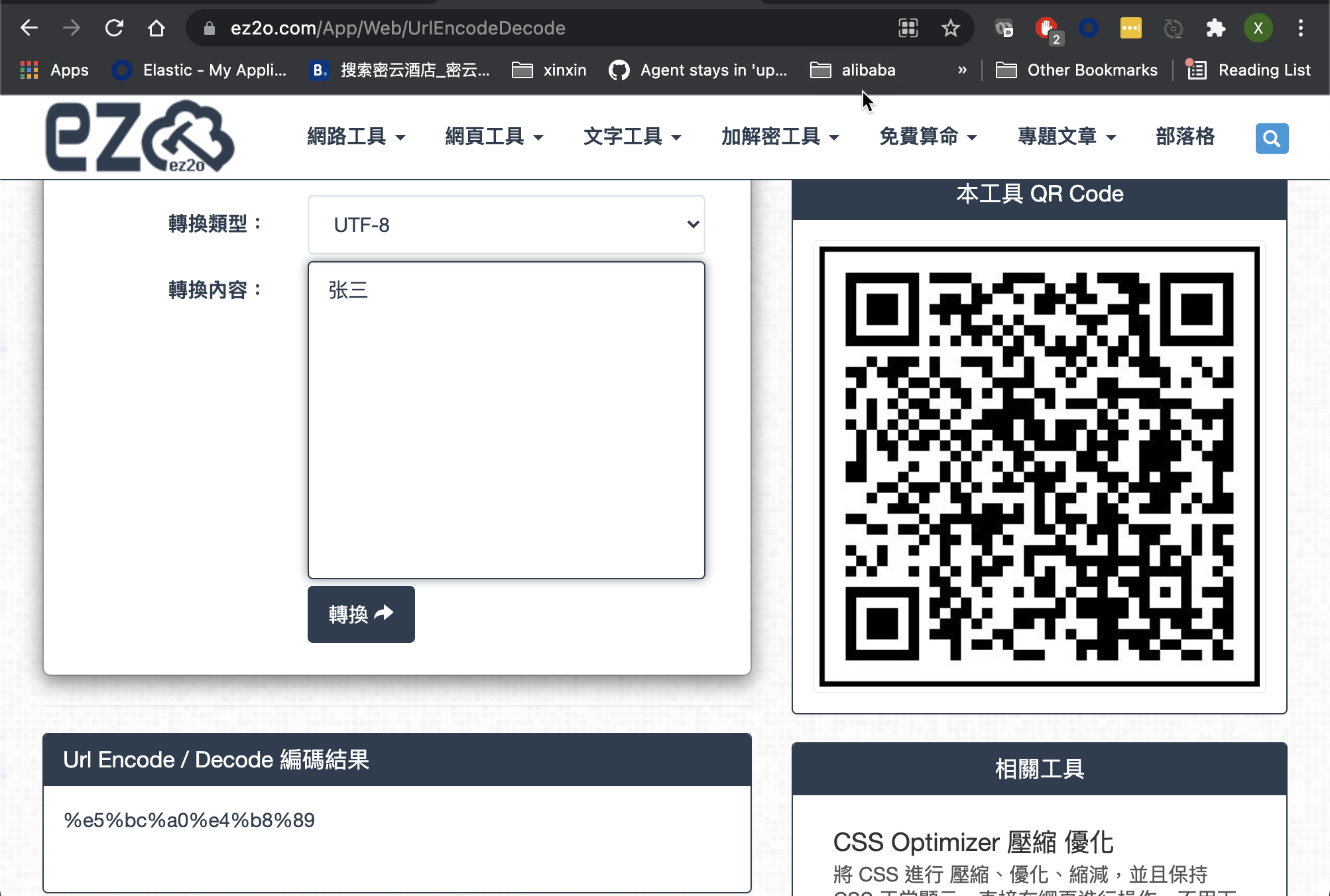
Task: Click the ez2o site logo
Action: tap(139, 137)
